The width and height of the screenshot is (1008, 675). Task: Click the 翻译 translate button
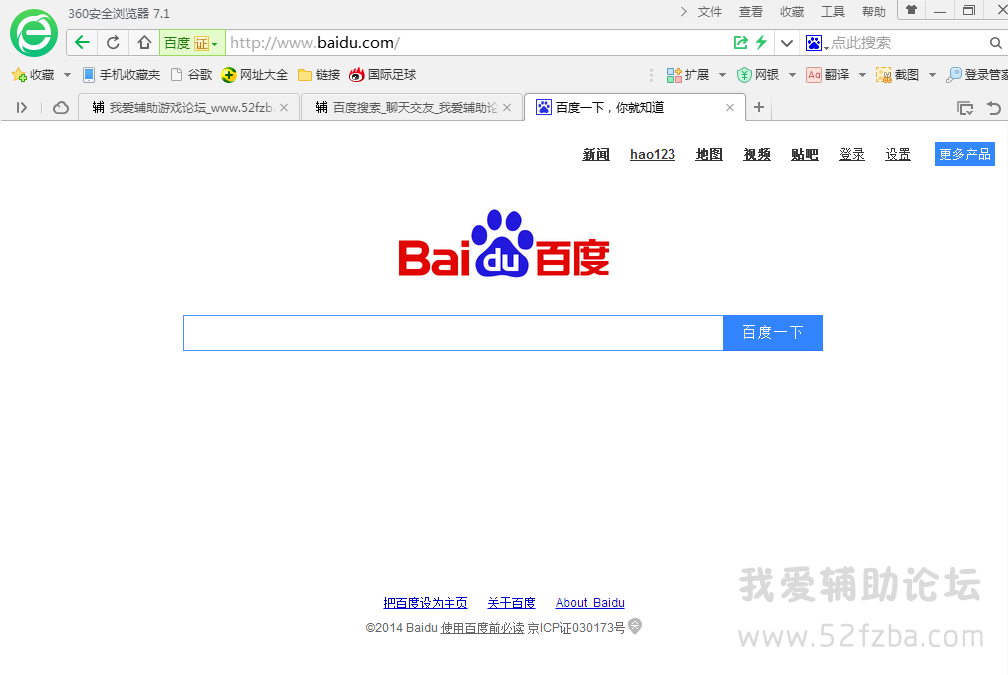(x=828, y=75)
